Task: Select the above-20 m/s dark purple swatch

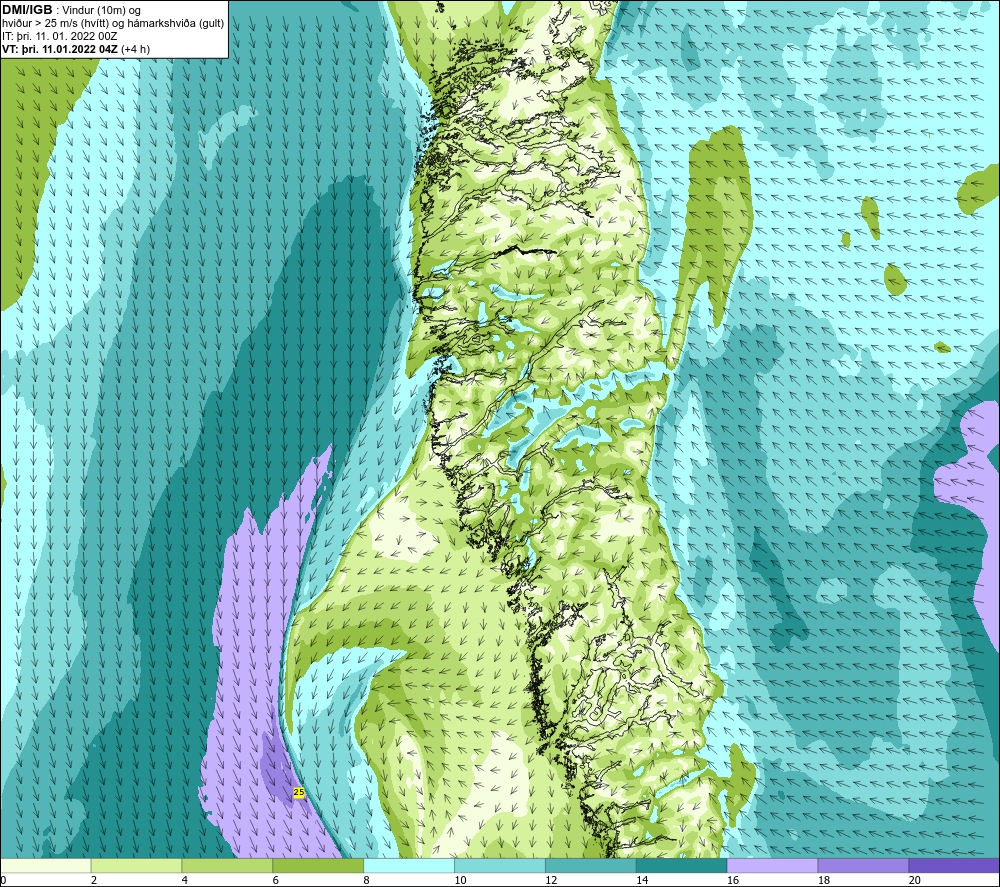Action: click(954, 866)
